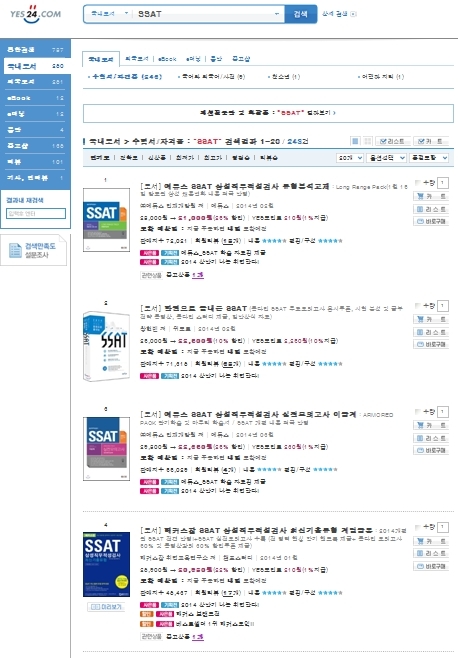Add result 1 to 카트
458x658 pixels.
point(431,196)
